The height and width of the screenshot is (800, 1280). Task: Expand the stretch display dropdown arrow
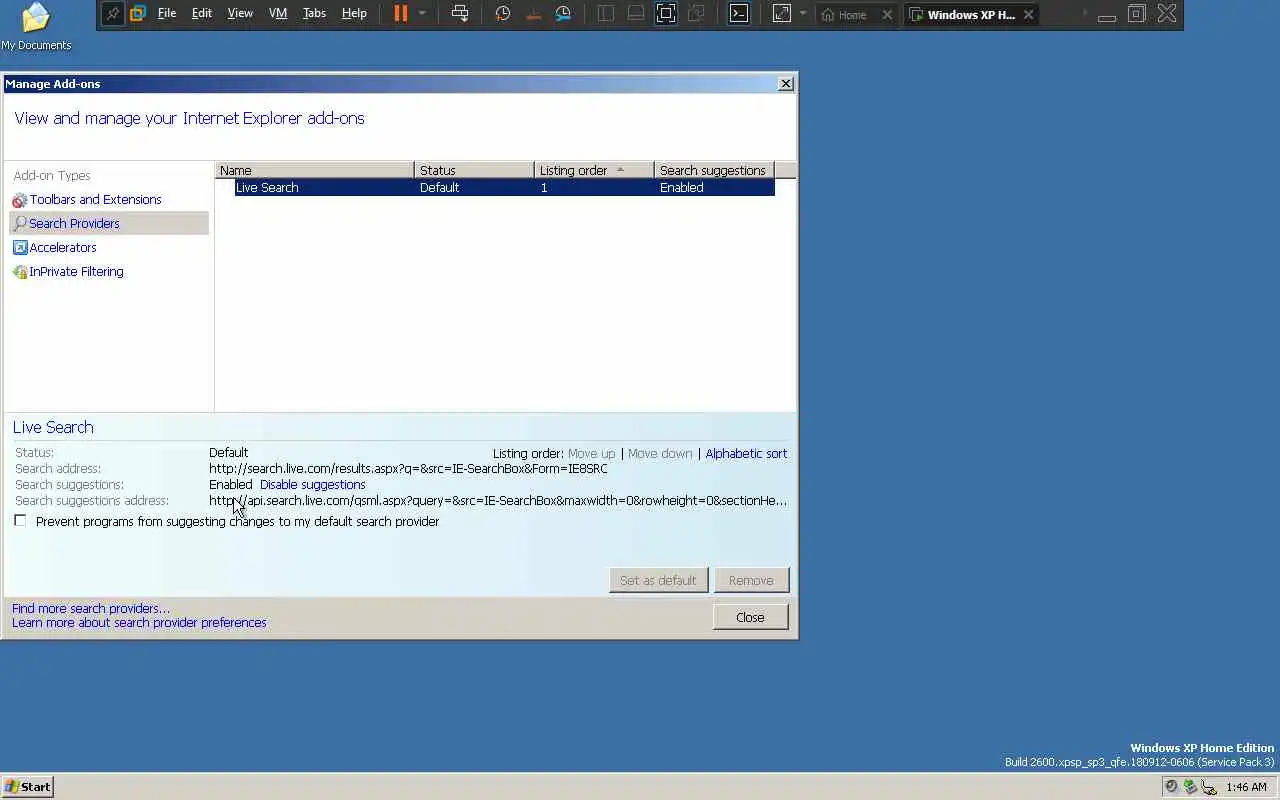[x=802, y=14]
